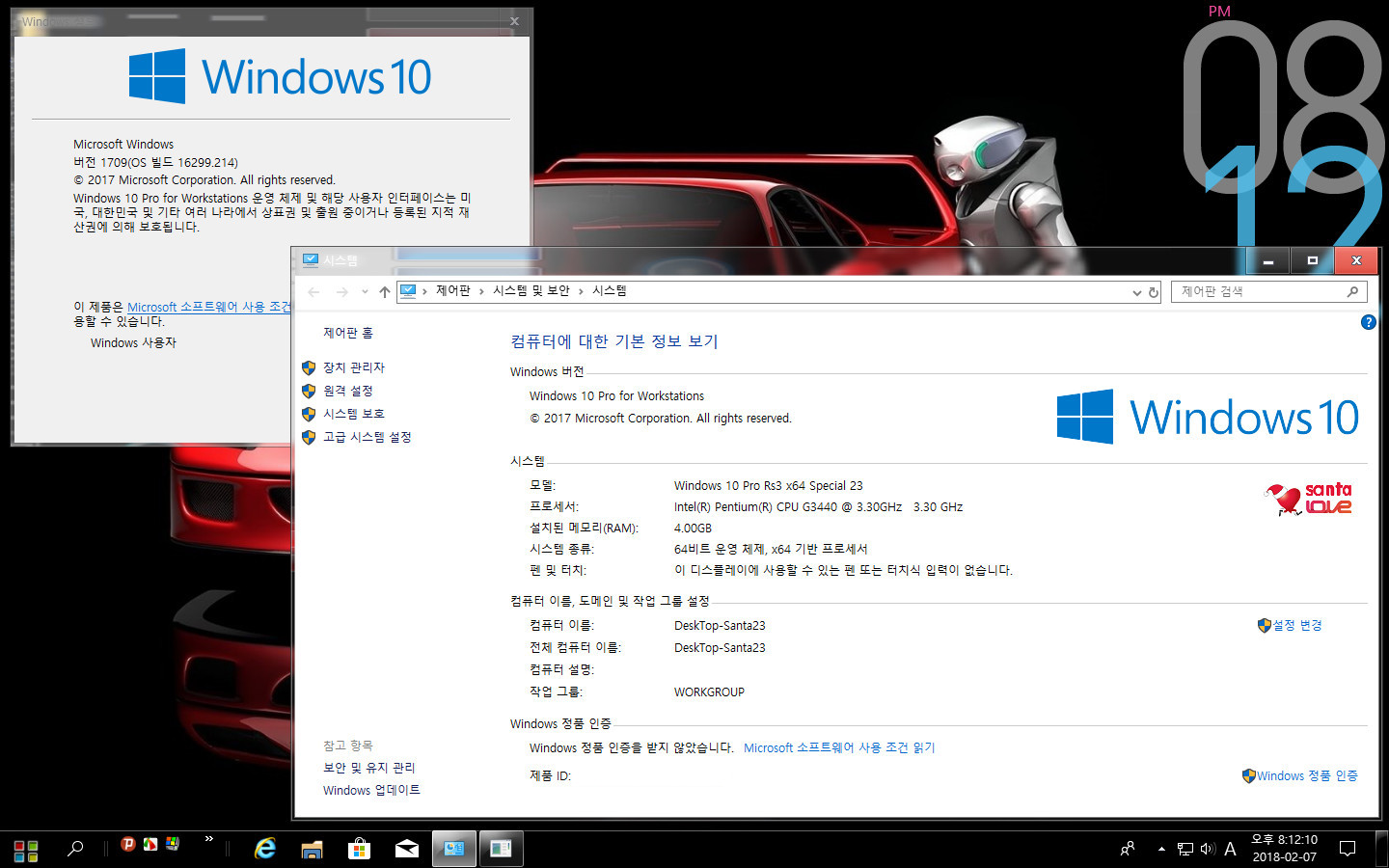This screenshot has height=868, width=1389.
Task: Show hidden tray icons arrow
Action: [x=1161, y=849]
